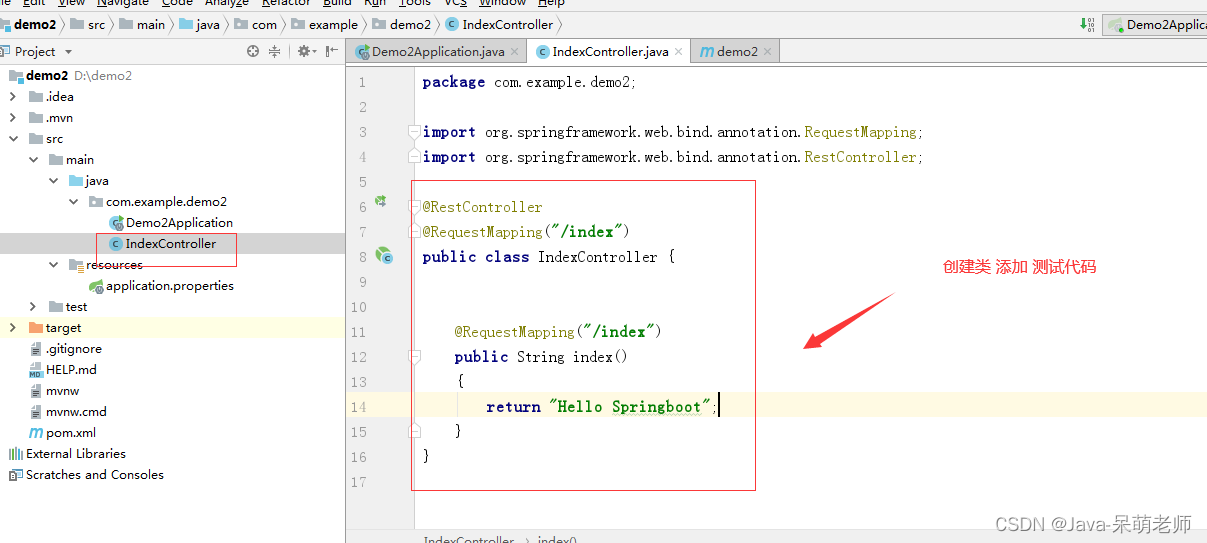This screenshot has width=1207, height=543.
Task: Expand the .idea folder
Action: point(12,97)
